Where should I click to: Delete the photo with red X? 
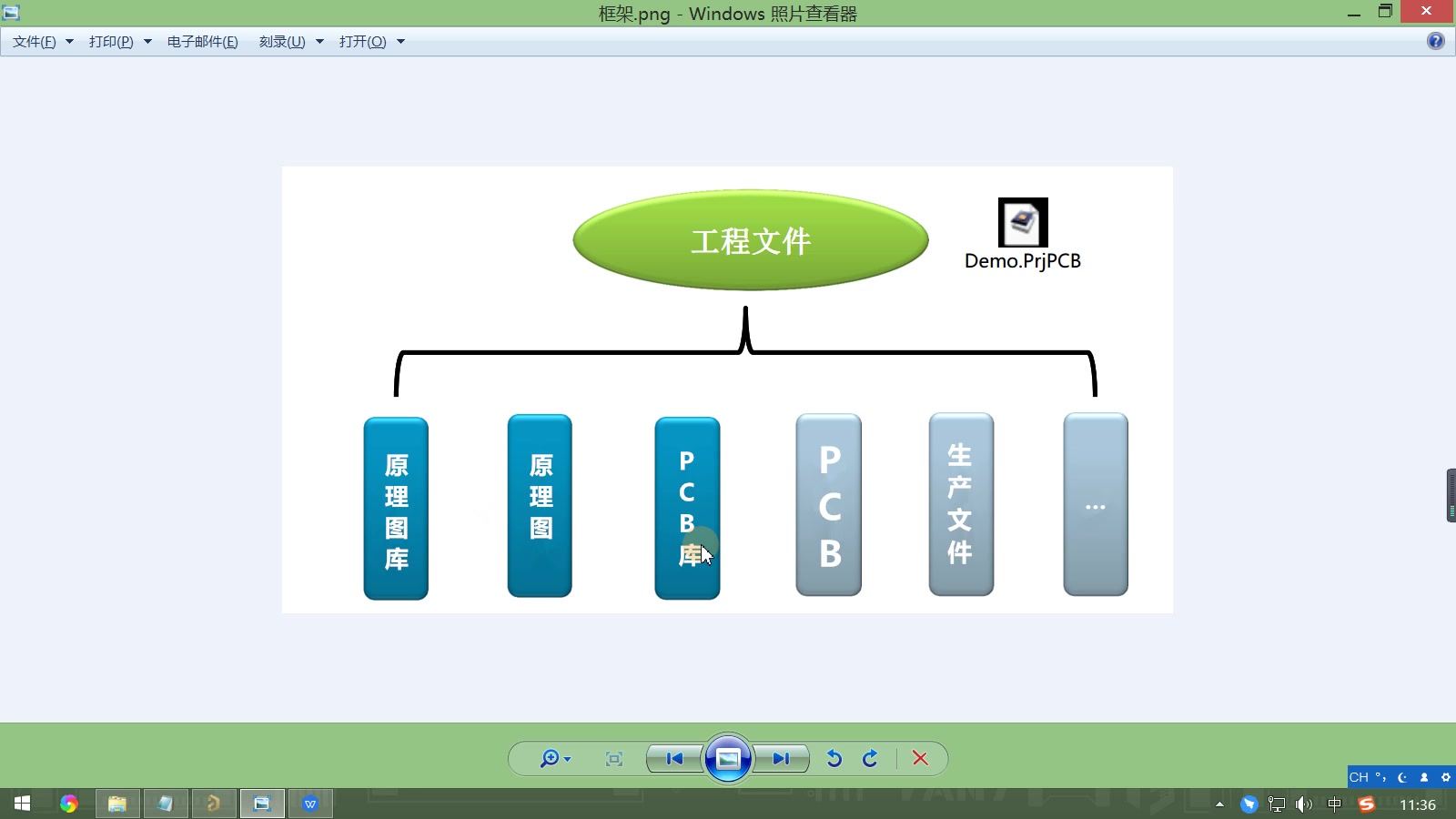[920, 759]
